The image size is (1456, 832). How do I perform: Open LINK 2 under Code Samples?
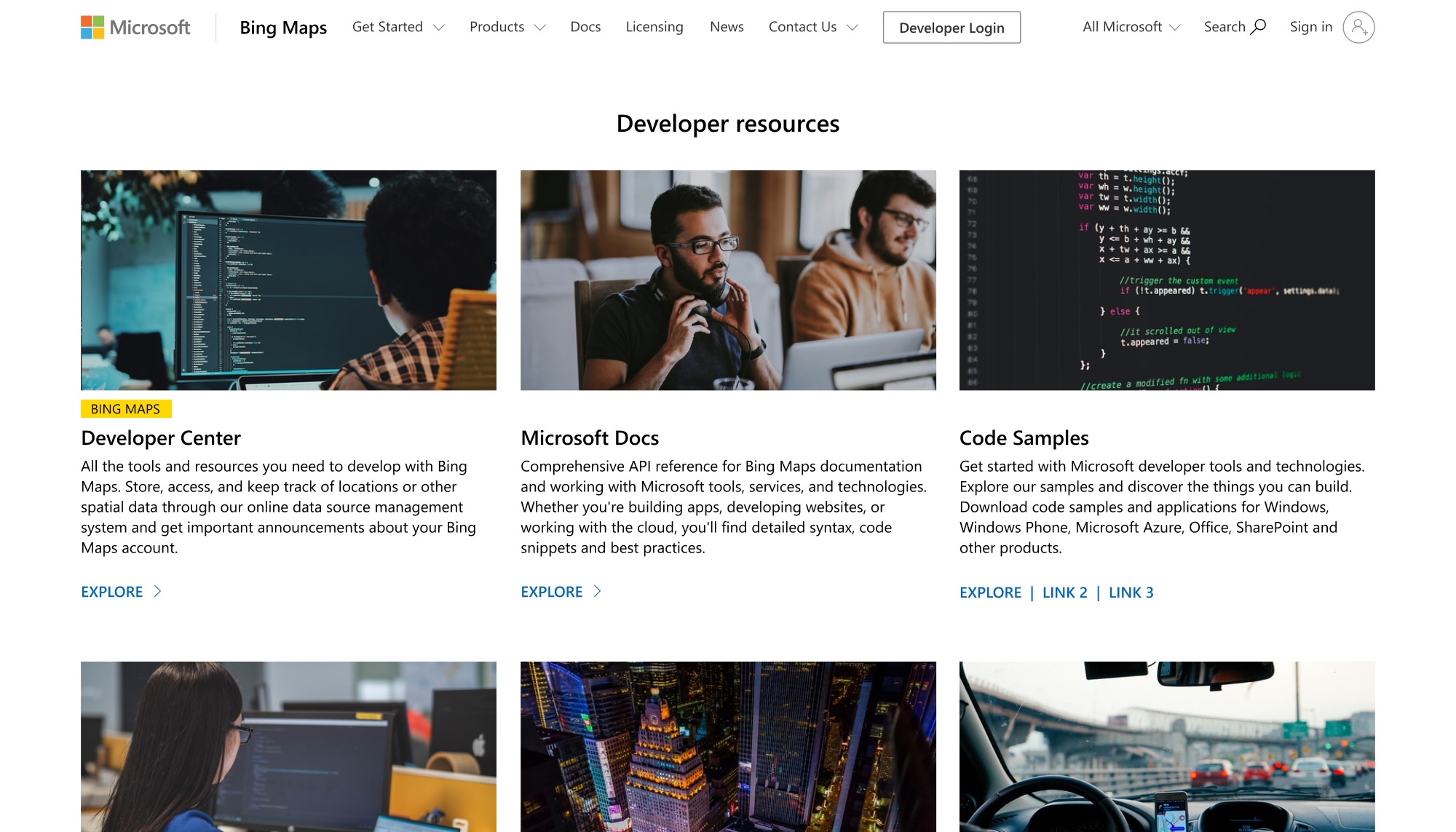click(x=1064, y=593)
